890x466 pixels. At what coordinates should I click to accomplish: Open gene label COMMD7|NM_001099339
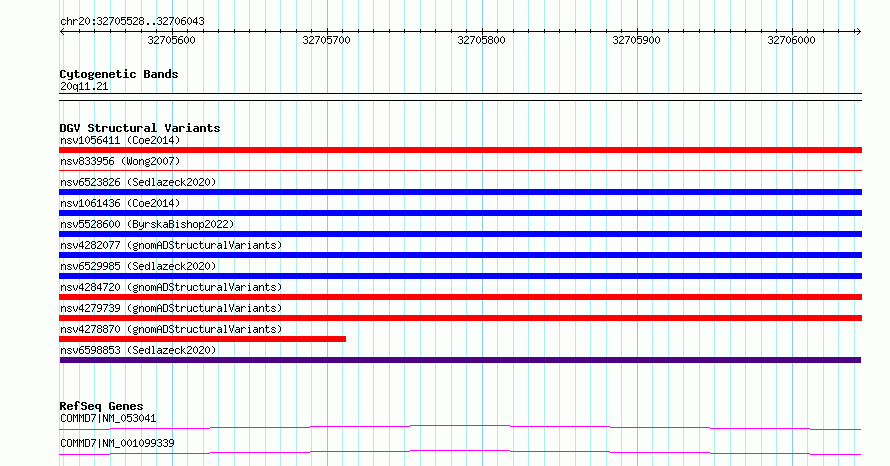117,443
